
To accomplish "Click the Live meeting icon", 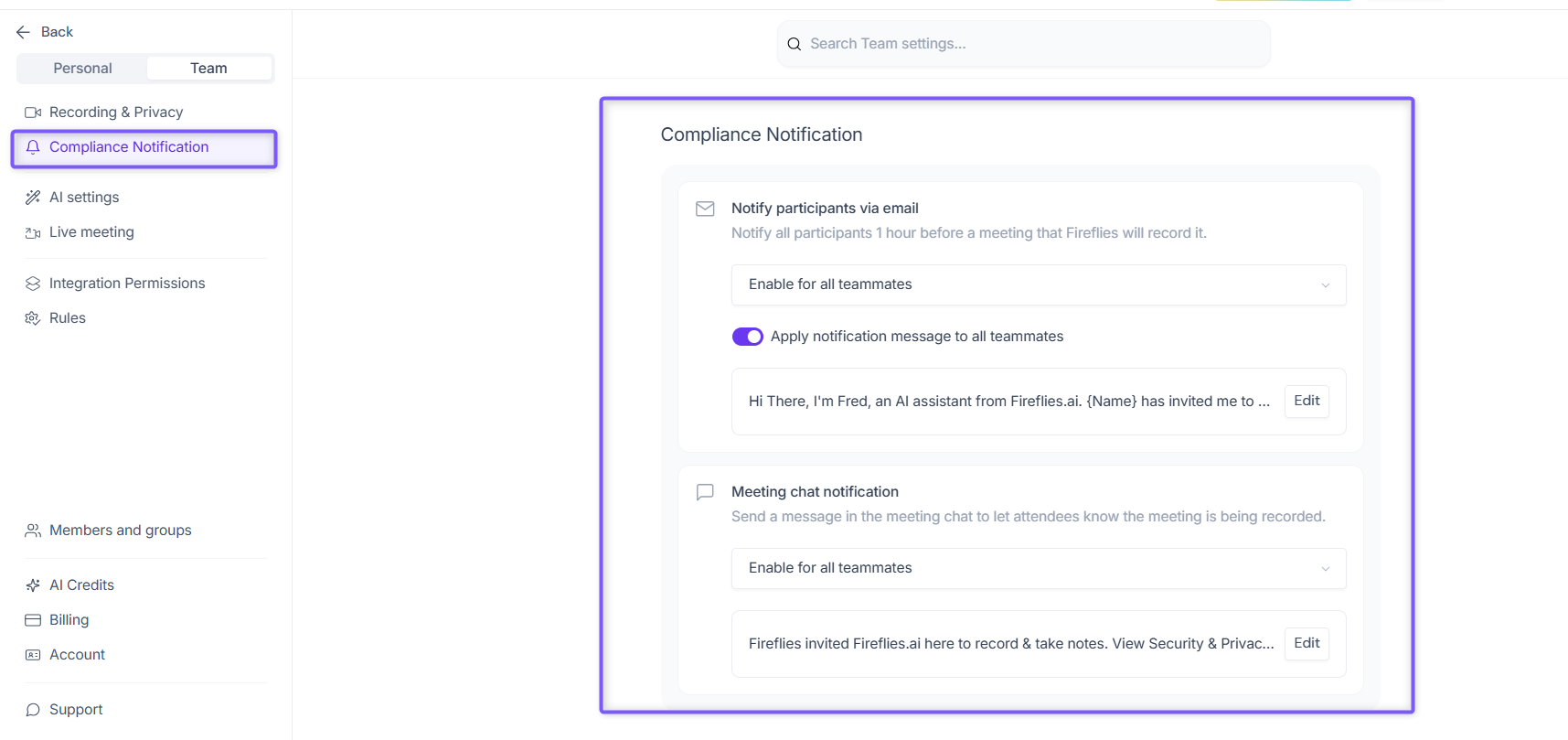I will [33, 232].
